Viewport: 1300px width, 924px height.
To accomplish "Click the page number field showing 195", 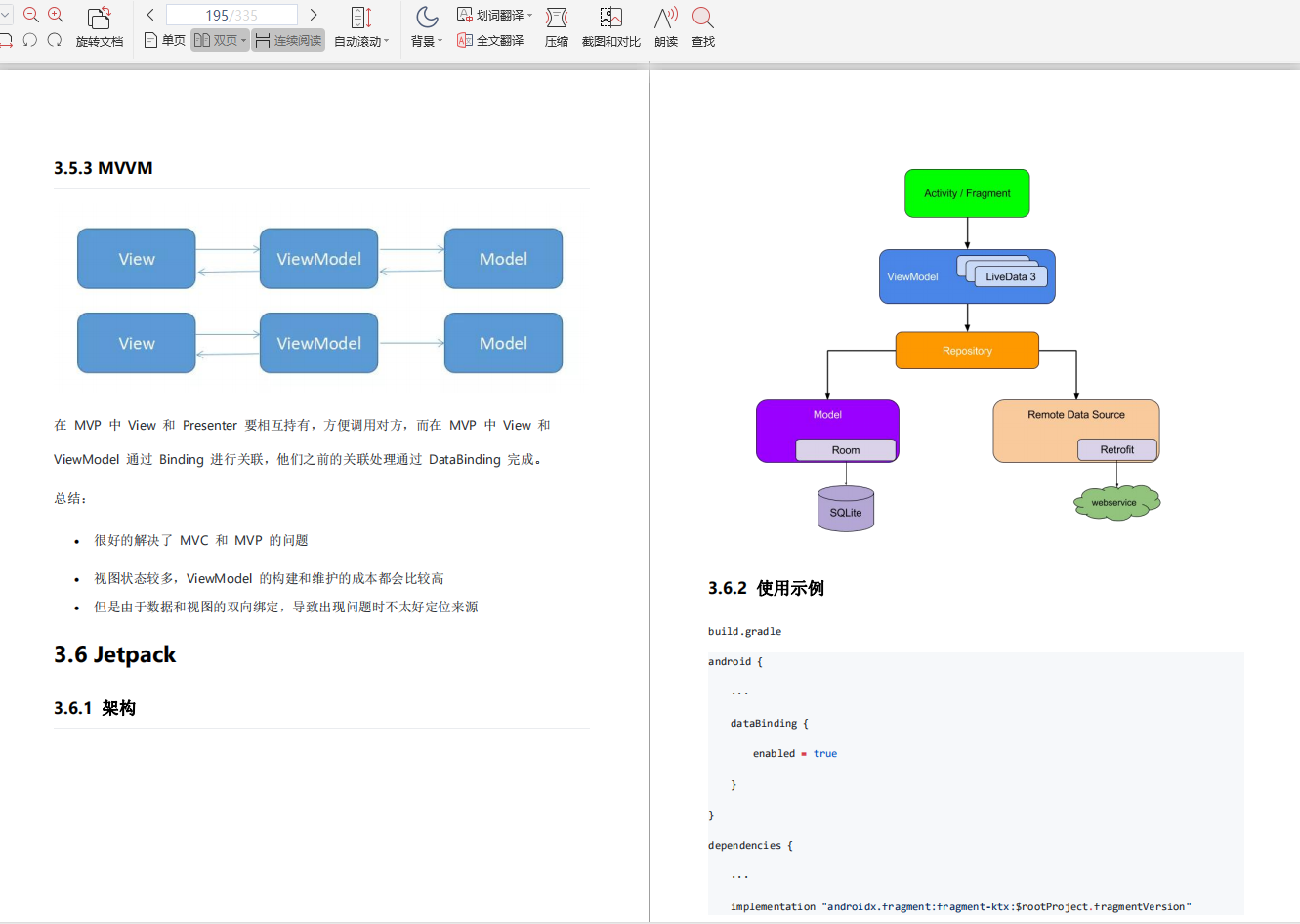I will [x=231, y=15].
